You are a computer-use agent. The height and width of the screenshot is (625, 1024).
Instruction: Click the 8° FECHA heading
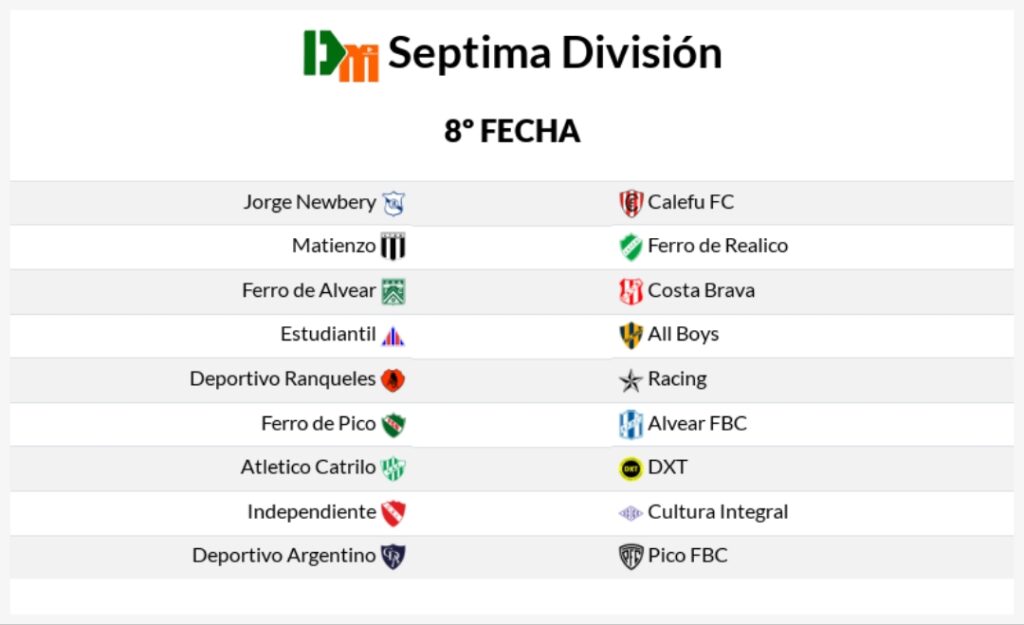point(512,131)
